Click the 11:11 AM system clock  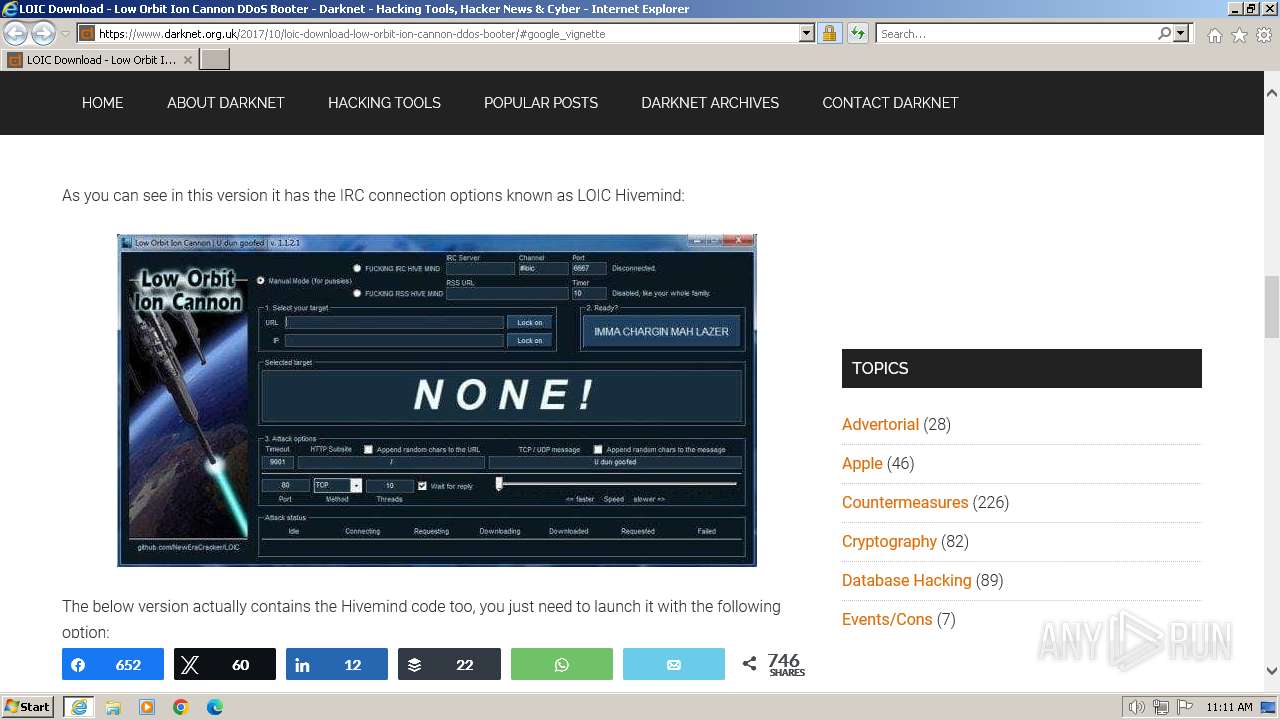(1229, 707)
